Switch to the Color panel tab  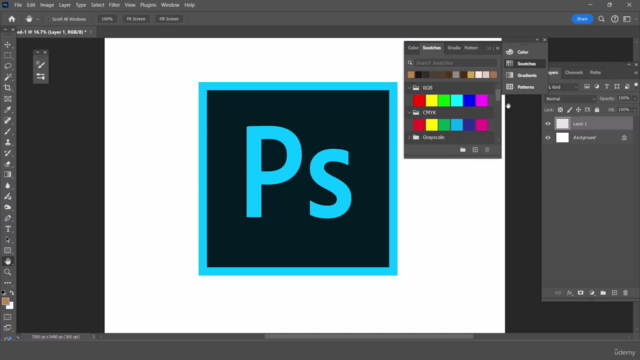click(413, 48)
